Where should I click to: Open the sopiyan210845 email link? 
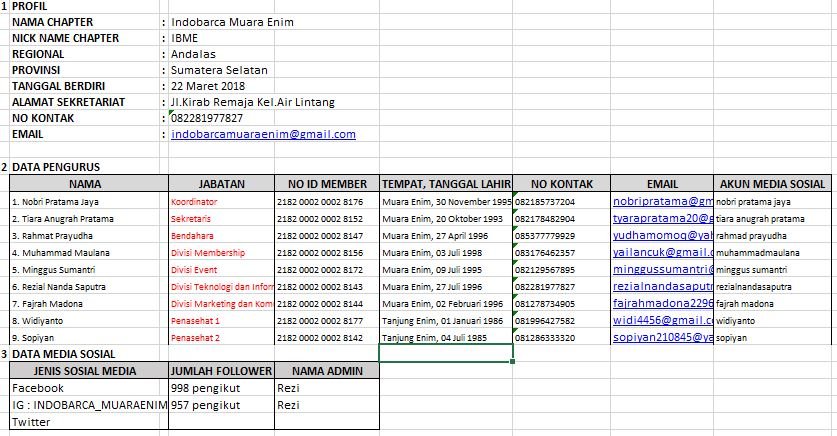[x=662, y=337]
